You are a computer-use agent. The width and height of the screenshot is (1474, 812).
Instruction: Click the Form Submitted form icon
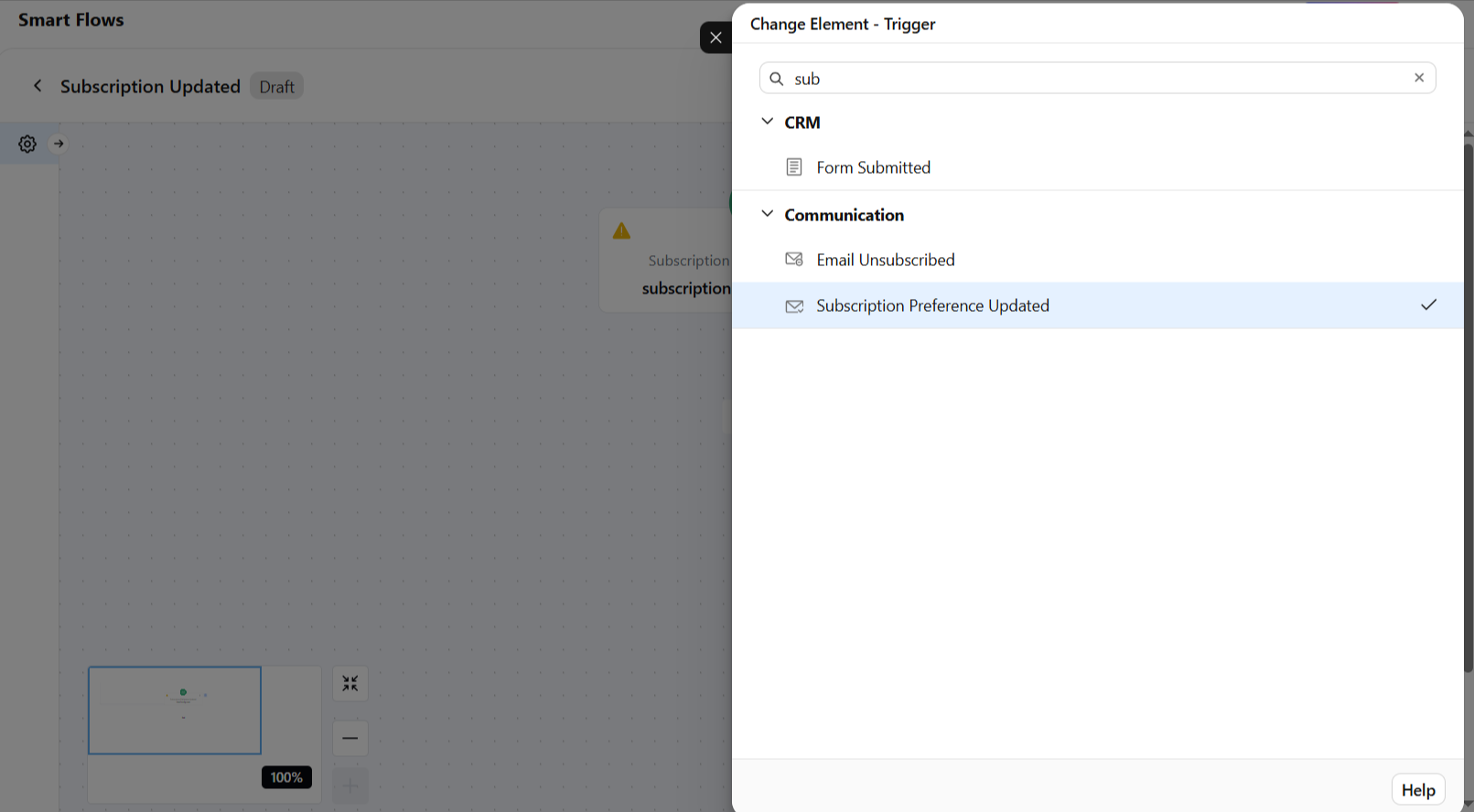coord(794,167)
